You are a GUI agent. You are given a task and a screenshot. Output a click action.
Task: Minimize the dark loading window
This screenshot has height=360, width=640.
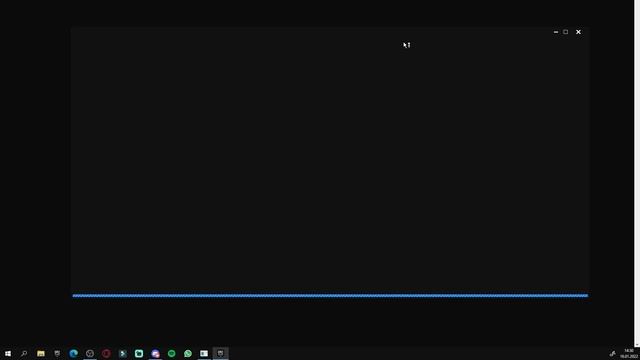pos(556,32)
